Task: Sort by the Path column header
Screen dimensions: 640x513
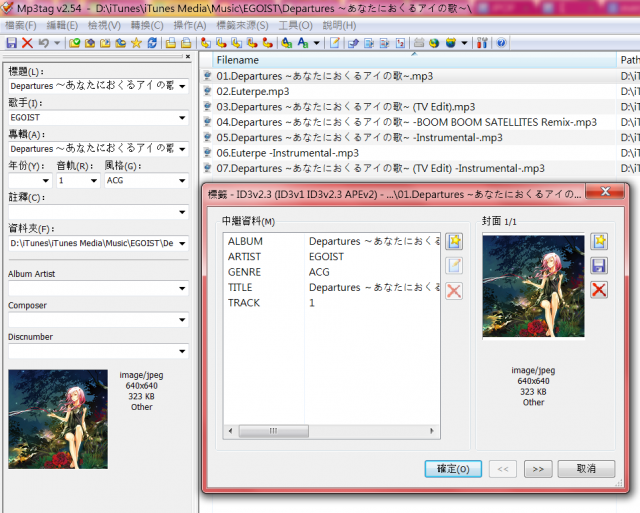Action: pos(629,60)
